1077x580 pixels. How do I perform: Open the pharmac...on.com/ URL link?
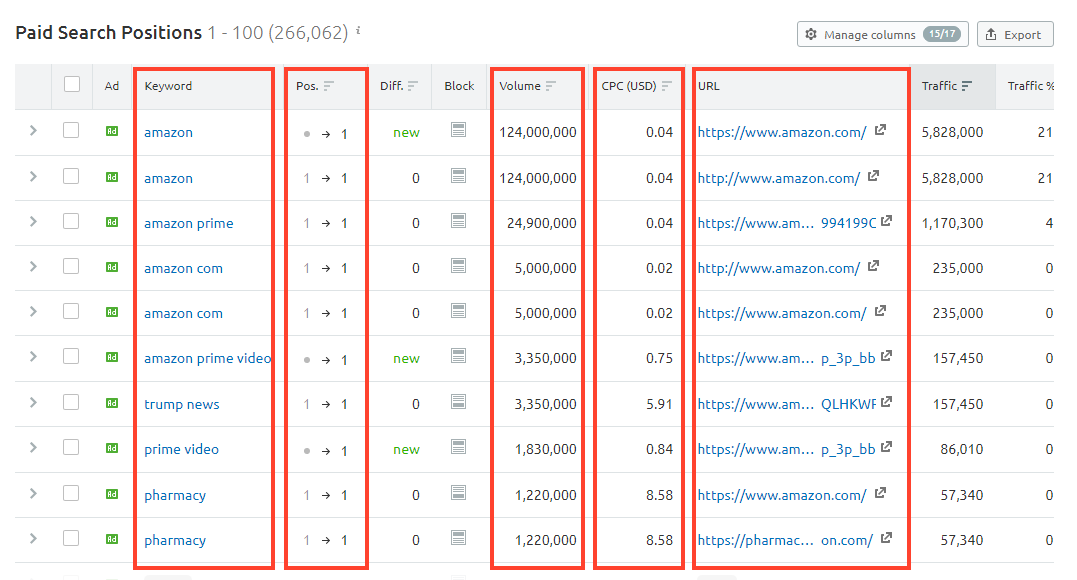point(785,540)
